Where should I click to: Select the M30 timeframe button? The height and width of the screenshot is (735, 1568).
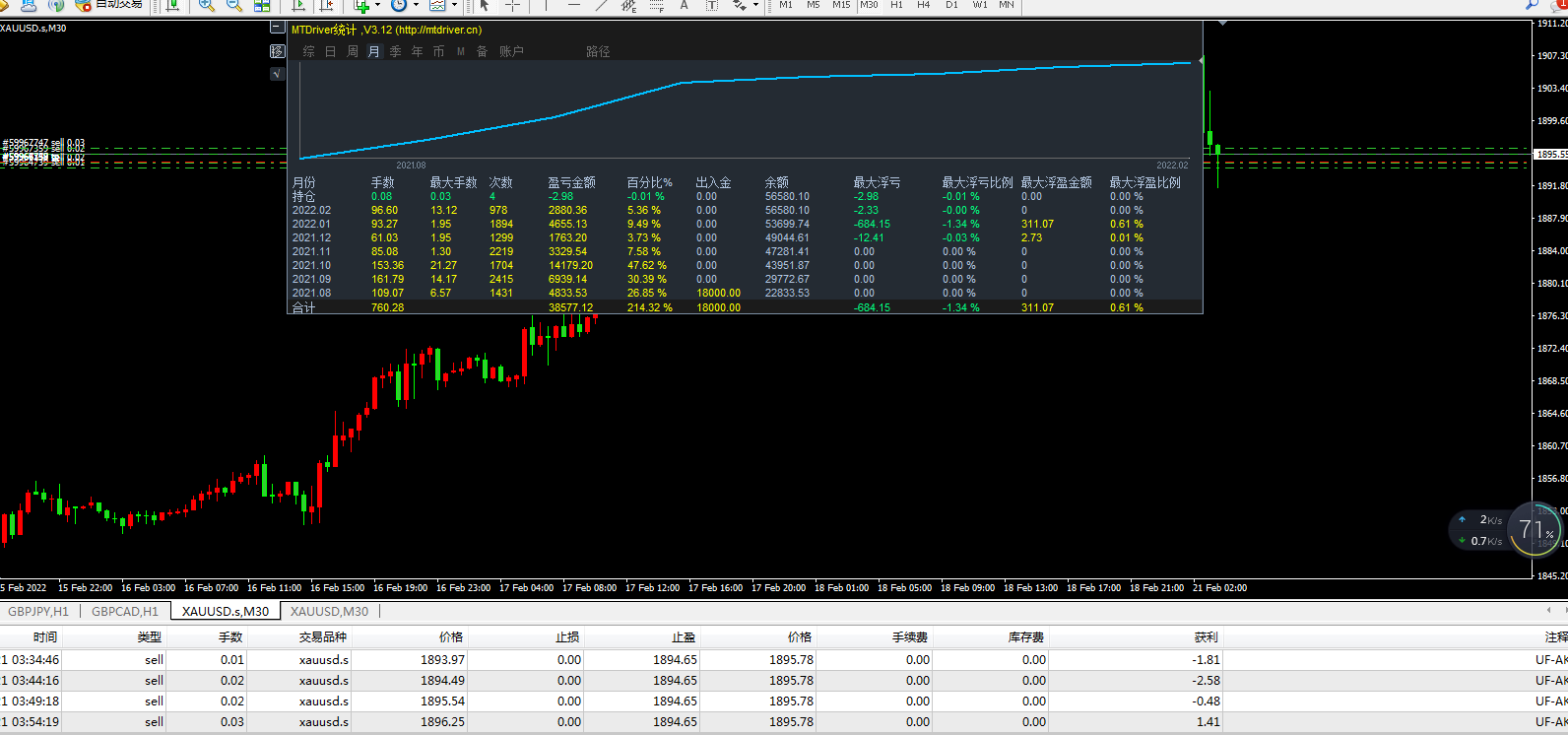[869, 5]
